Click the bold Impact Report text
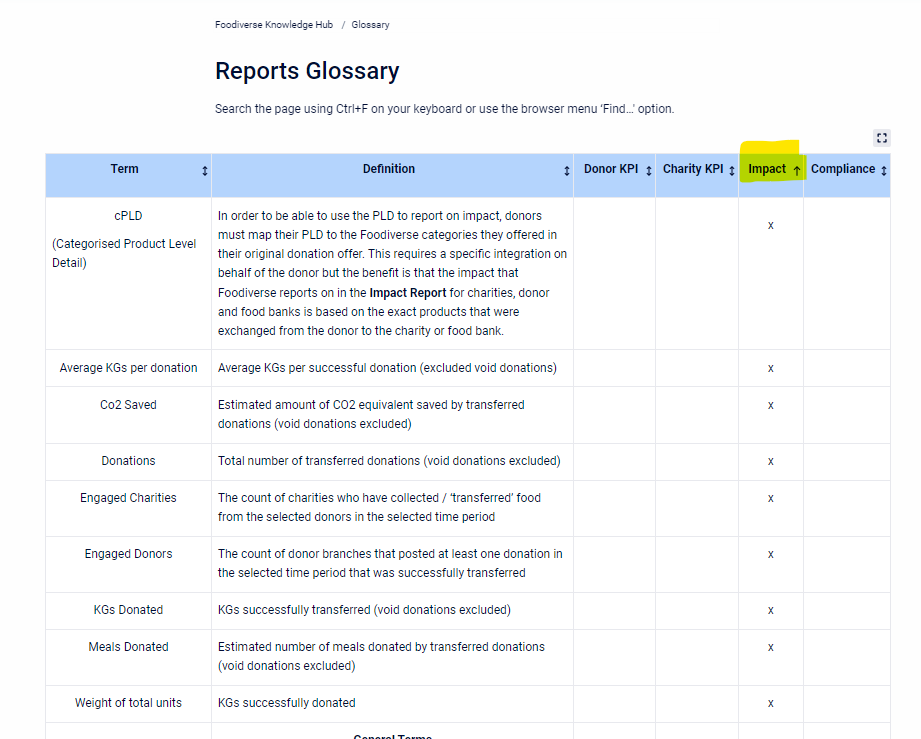Image resolution: width=921 pixels, height=739 pixels. click(408, 293)
